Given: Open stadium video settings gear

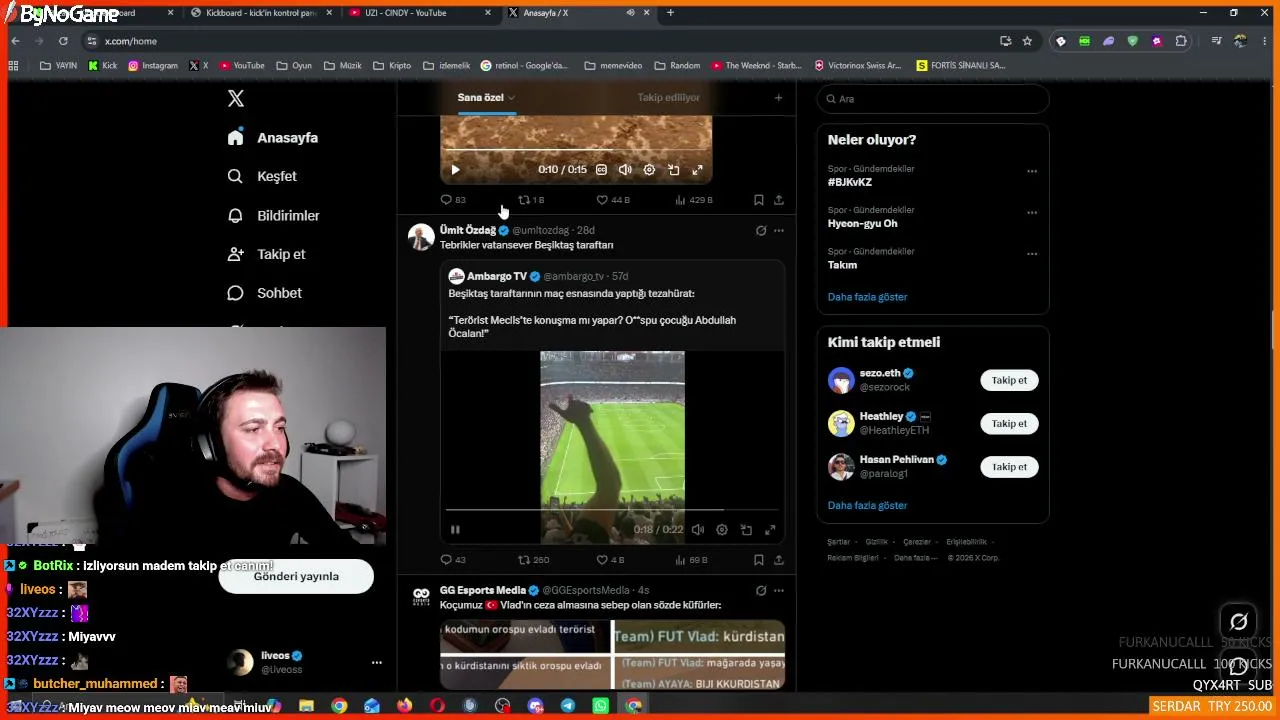Looking at the screenshot, I should click(722, 530).
